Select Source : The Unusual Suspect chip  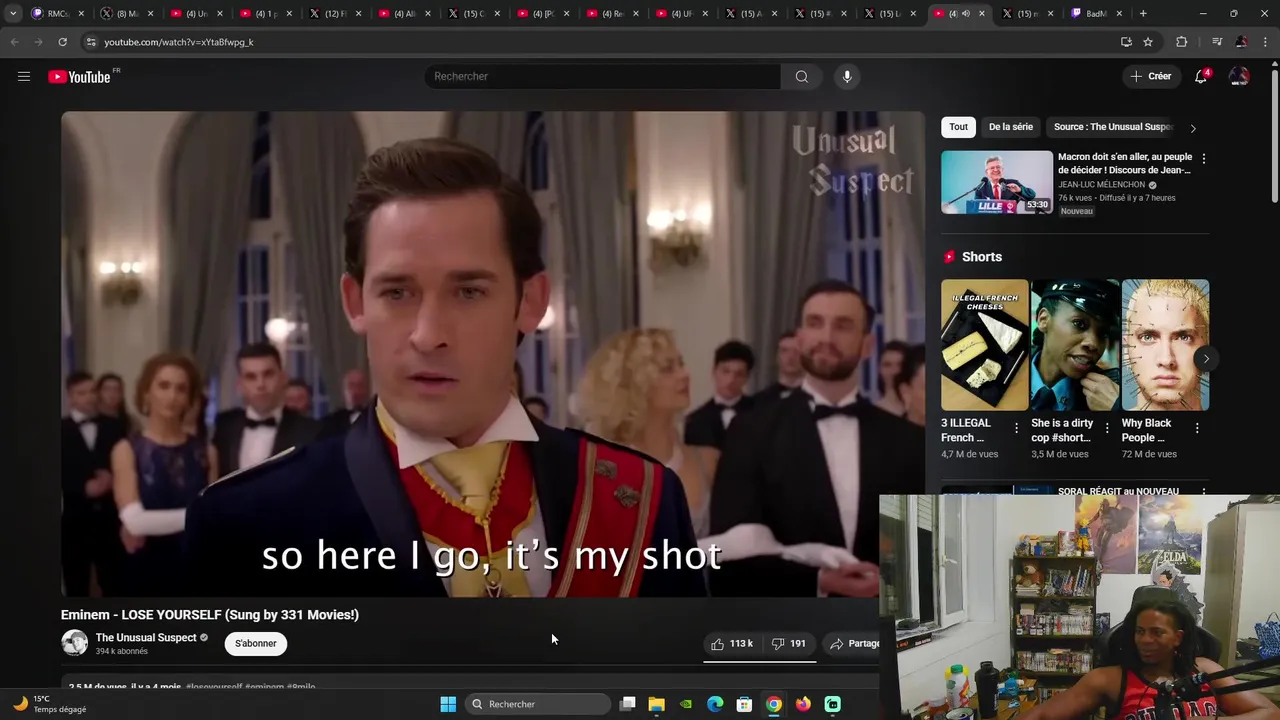pyautogui.click(x=1113, y=127)
